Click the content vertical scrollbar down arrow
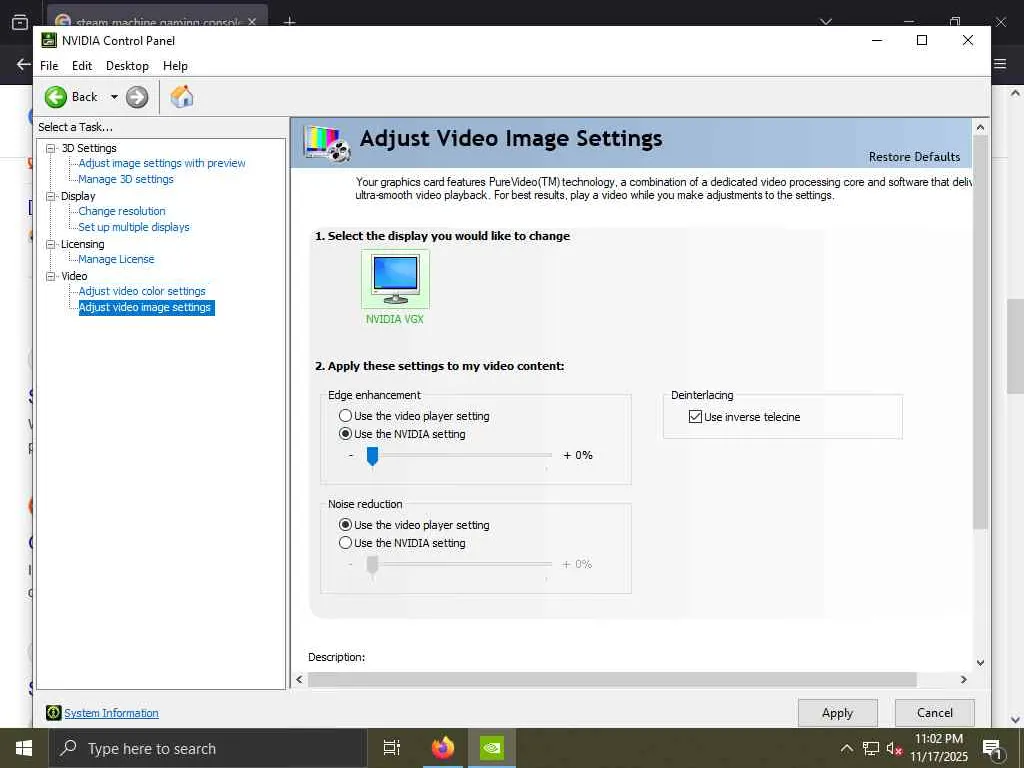 (x=980, y=663)
